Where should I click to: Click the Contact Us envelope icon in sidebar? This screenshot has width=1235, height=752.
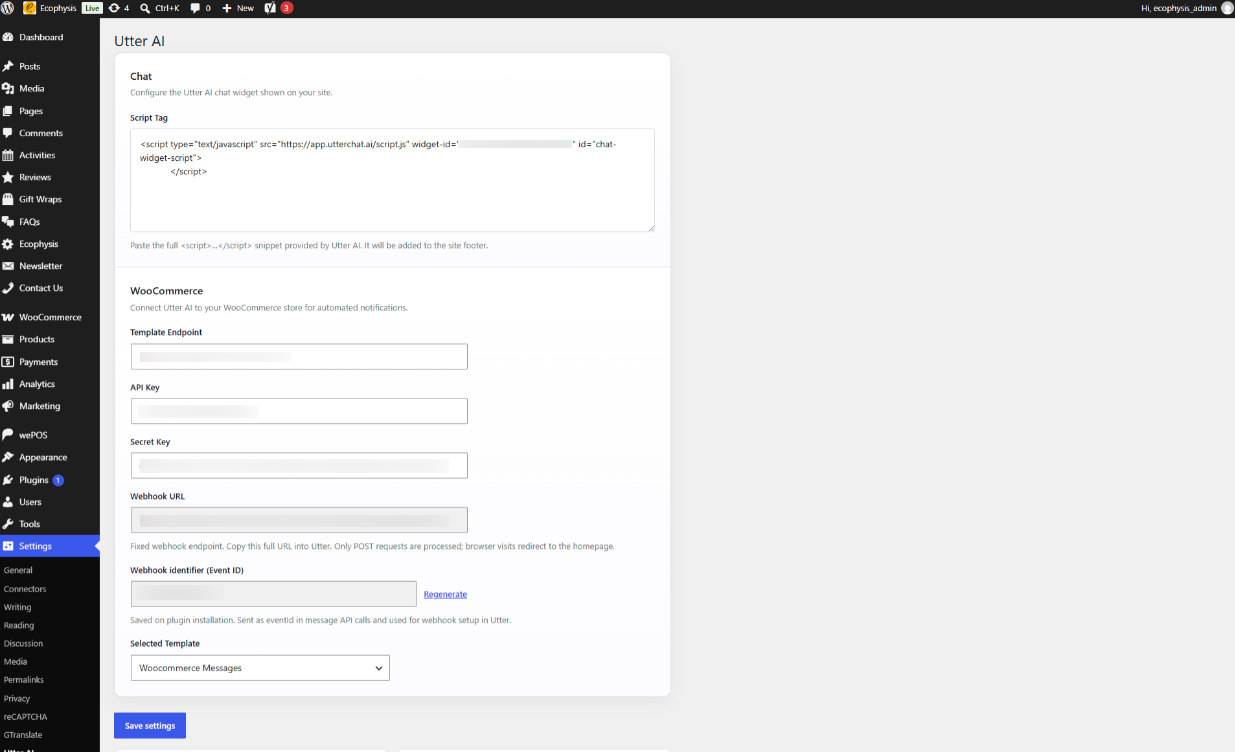9,288
